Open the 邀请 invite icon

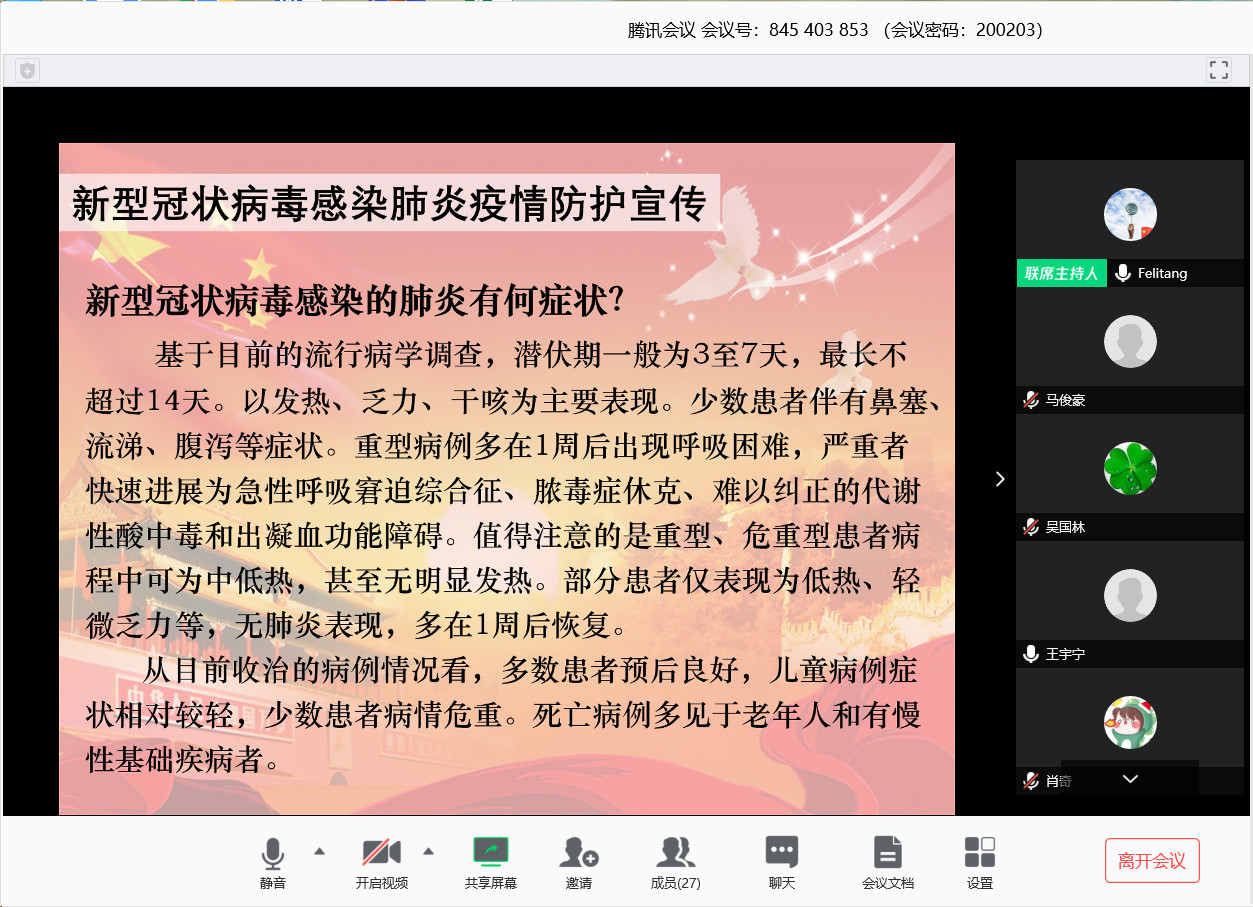pos(578,852)
